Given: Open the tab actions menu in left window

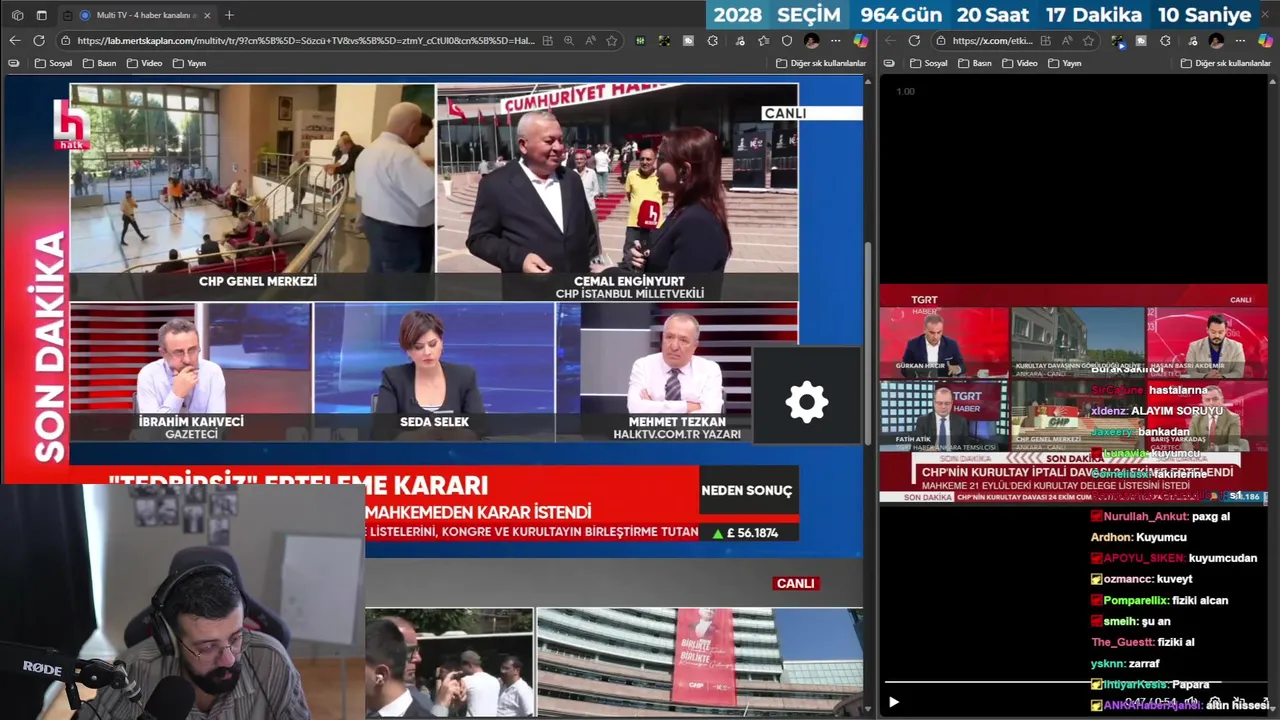Looking at the screenshot, I should coord(42,15).
